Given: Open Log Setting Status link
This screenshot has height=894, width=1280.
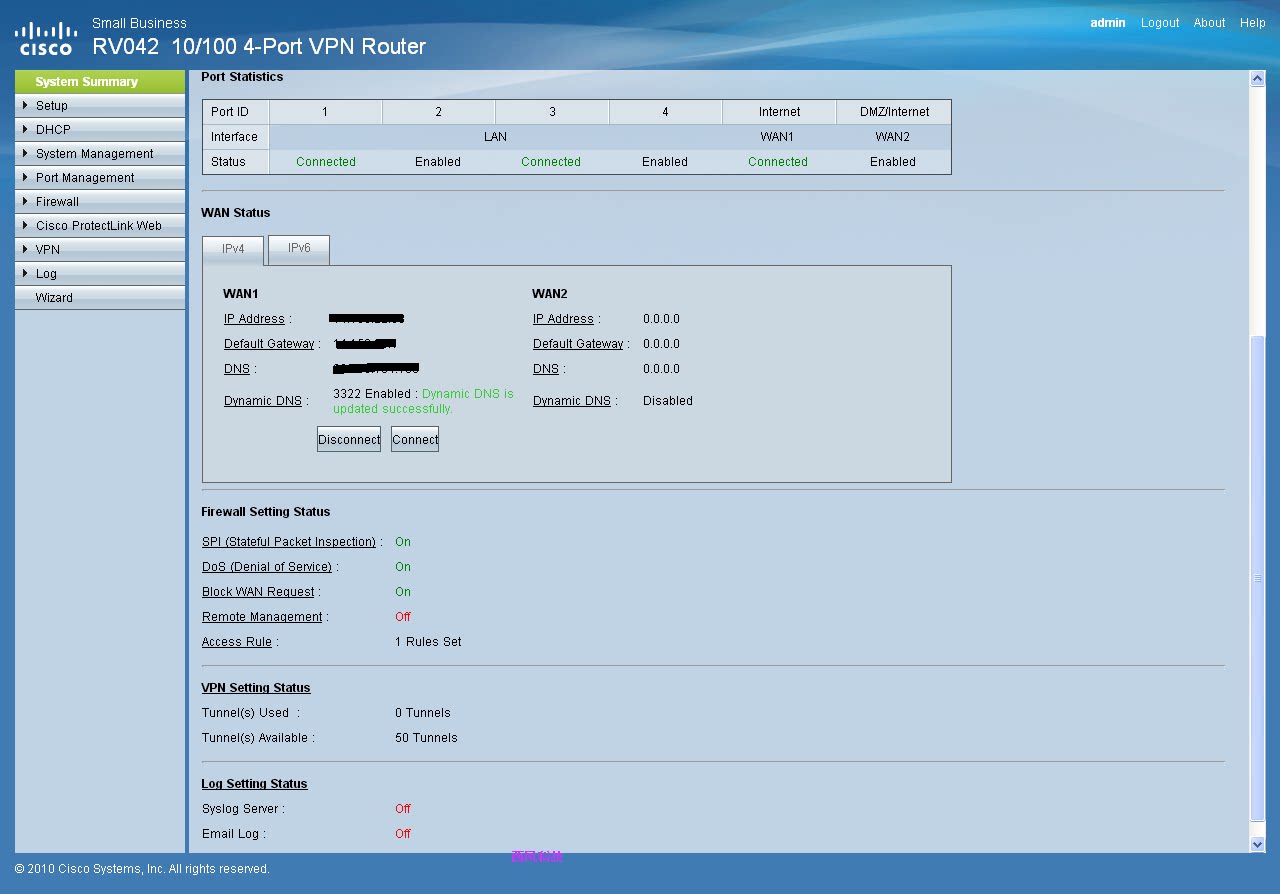Looking at the screenshot, I should pyautogui.click(x=255, y=784).
